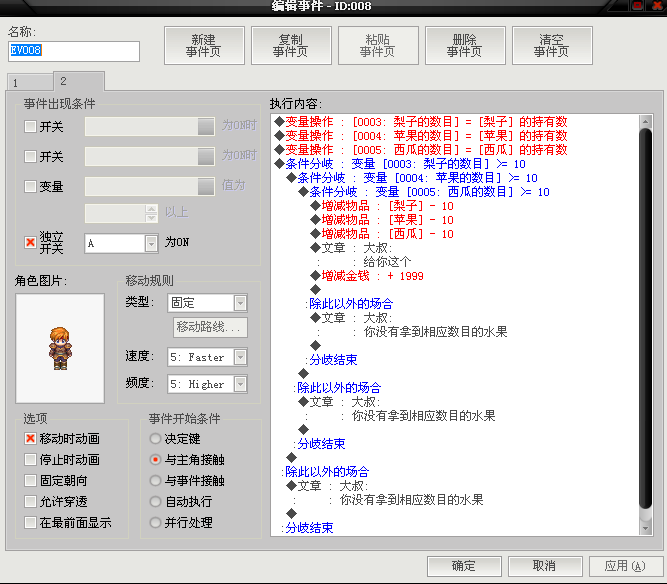The image size is (667, 584).
Task: Click the scroll up arrow of command list
Action: [646, 122]
